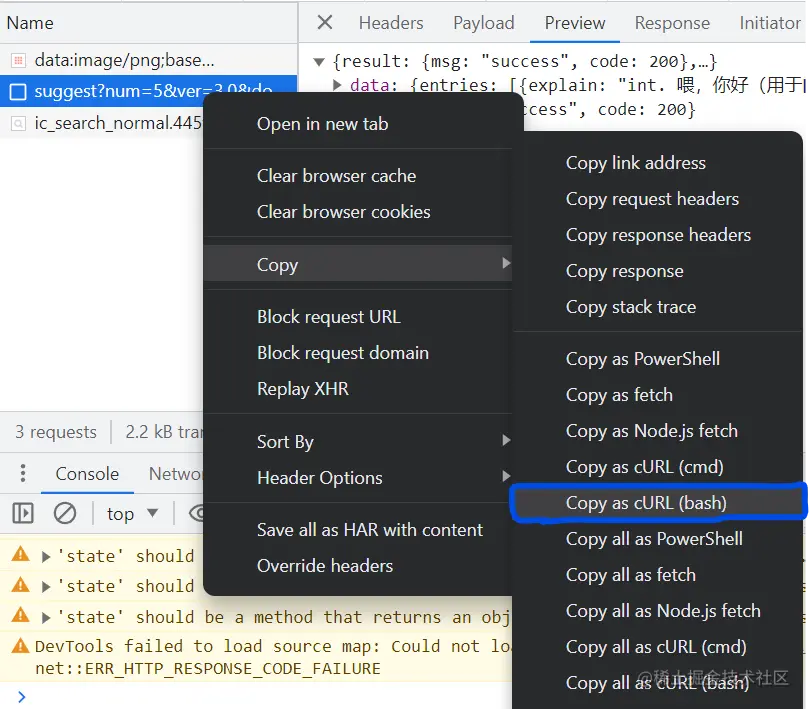
Task: Close the request details pane
Action: coord(325,22)
